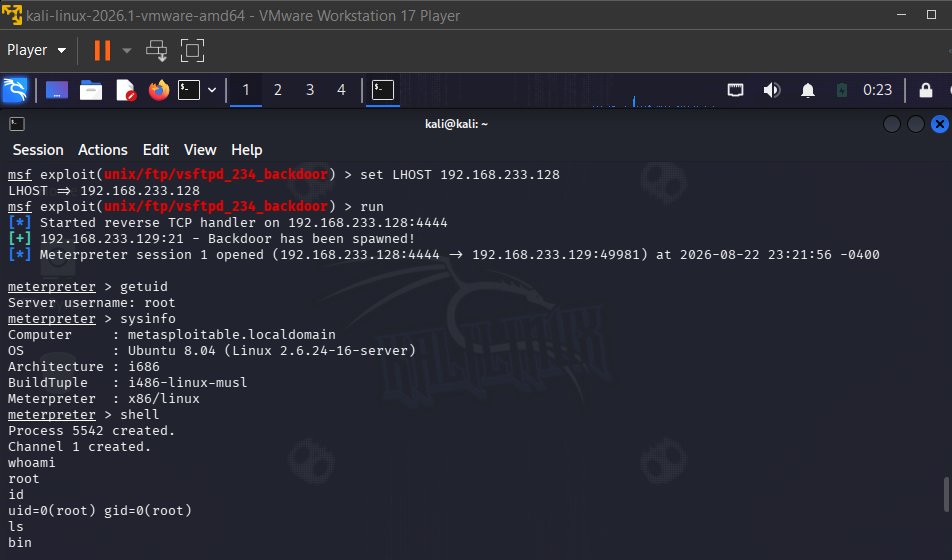This screenshot has width=952, height=560.
Task: Open the View menu
Action: 200,149
